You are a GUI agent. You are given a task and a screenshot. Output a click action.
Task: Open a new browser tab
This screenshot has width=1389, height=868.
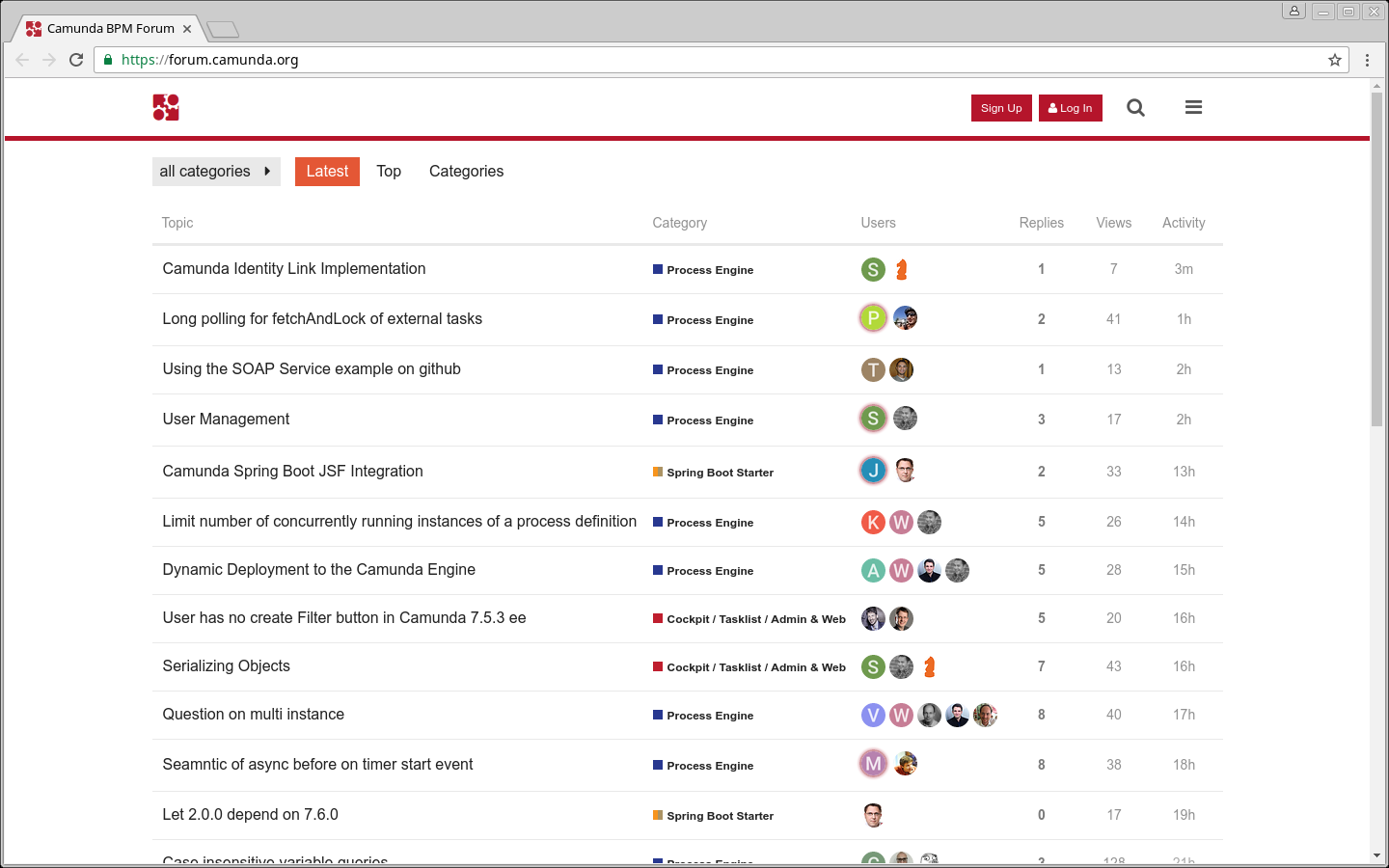223,30
